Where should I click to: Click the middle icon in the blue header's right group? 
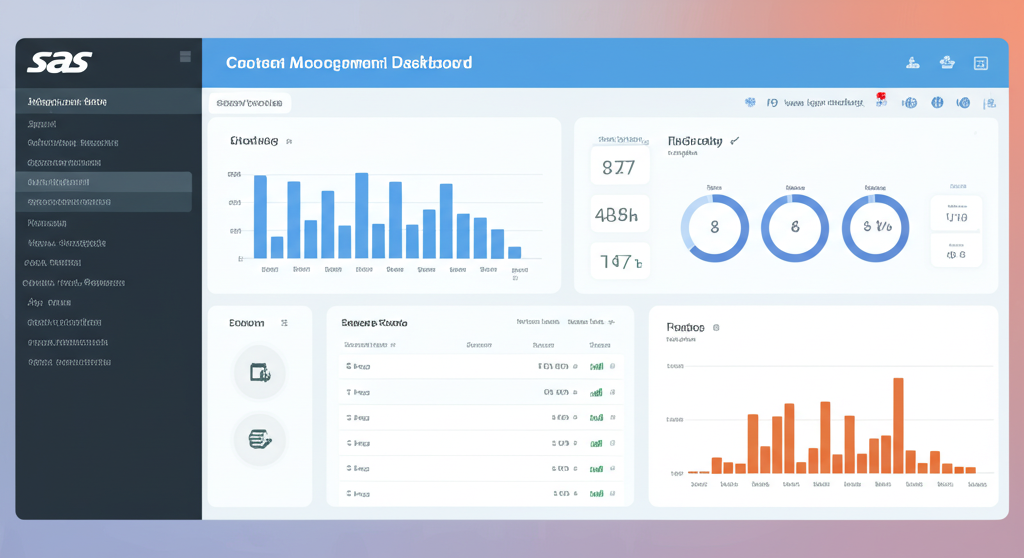point(947,63)
